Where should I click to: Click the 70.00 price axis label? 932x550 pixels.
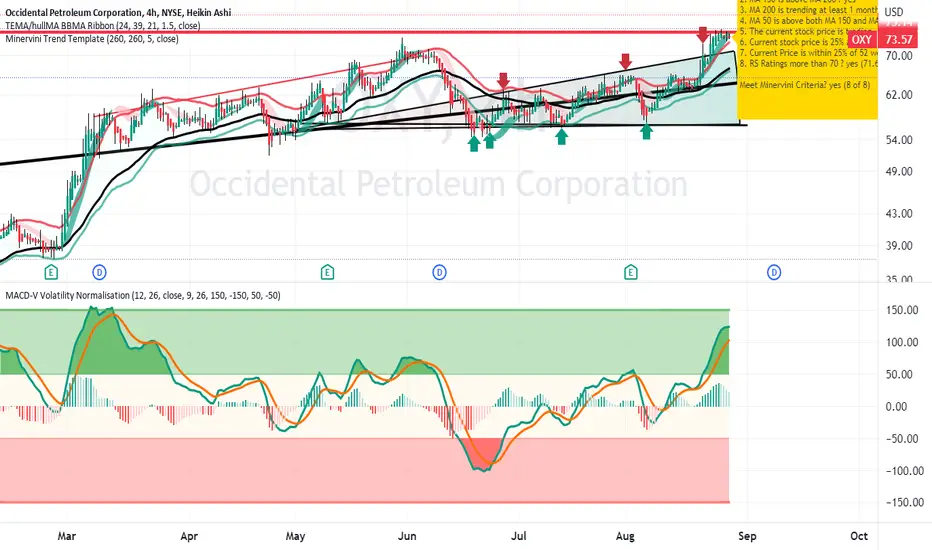point(899,56)
